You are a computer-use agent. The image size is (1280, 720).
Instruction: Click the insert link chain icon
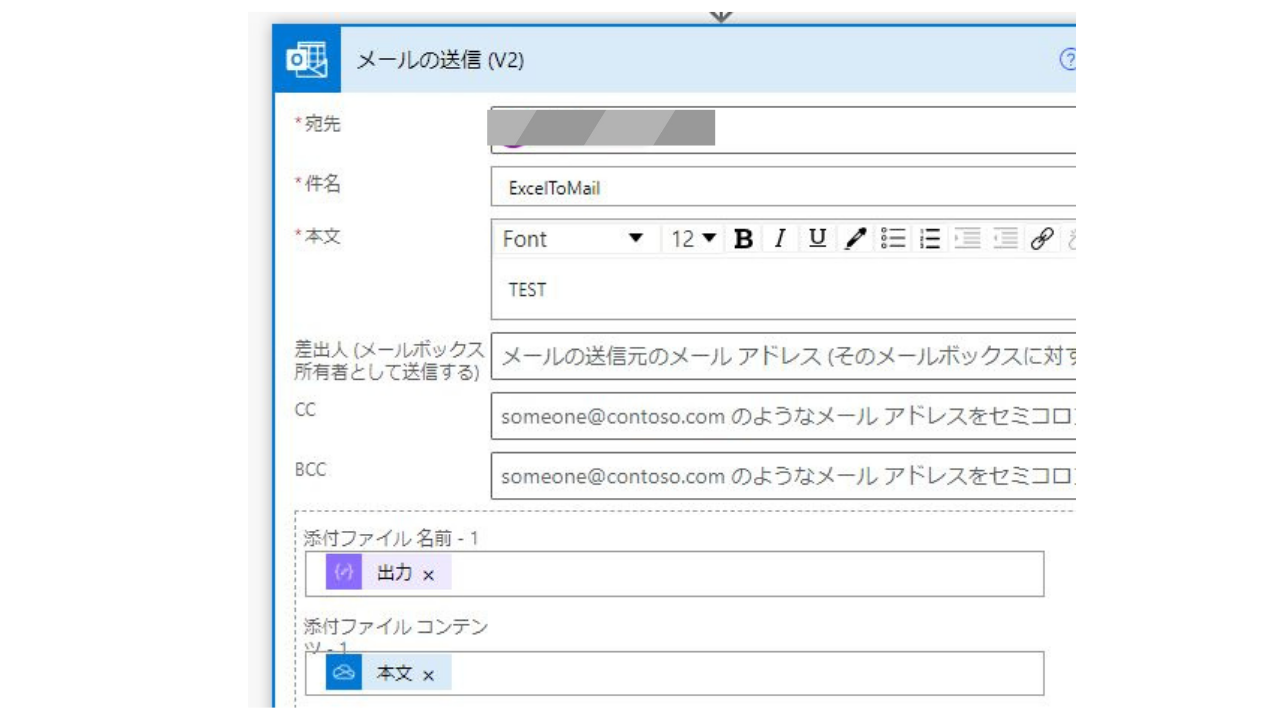coord(1042,239)
